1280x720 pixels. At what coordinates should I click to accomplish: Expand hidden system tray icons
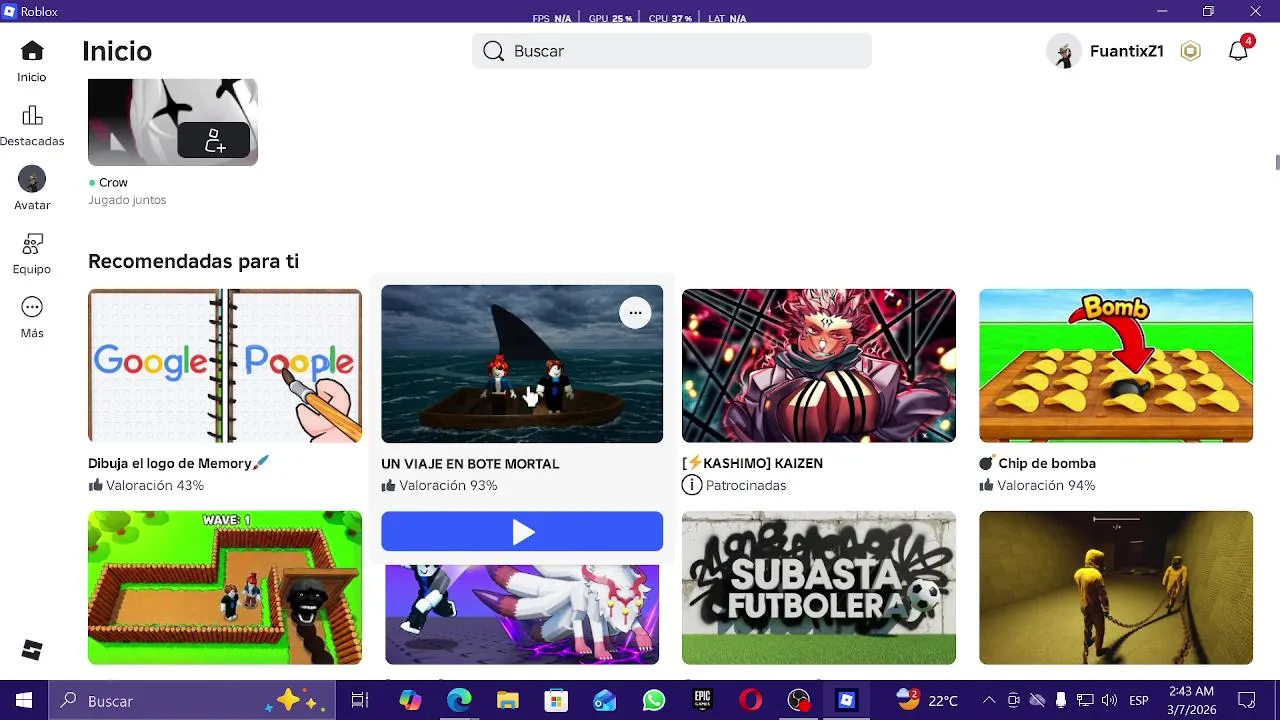point(989,701)
